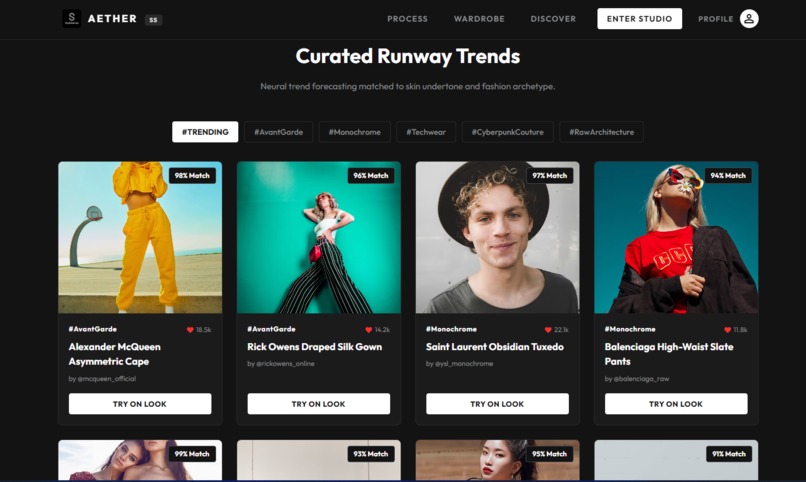Filter by #Monochrome tag
This screenshot has width=806, height=482.
click(x=355, y=132)
